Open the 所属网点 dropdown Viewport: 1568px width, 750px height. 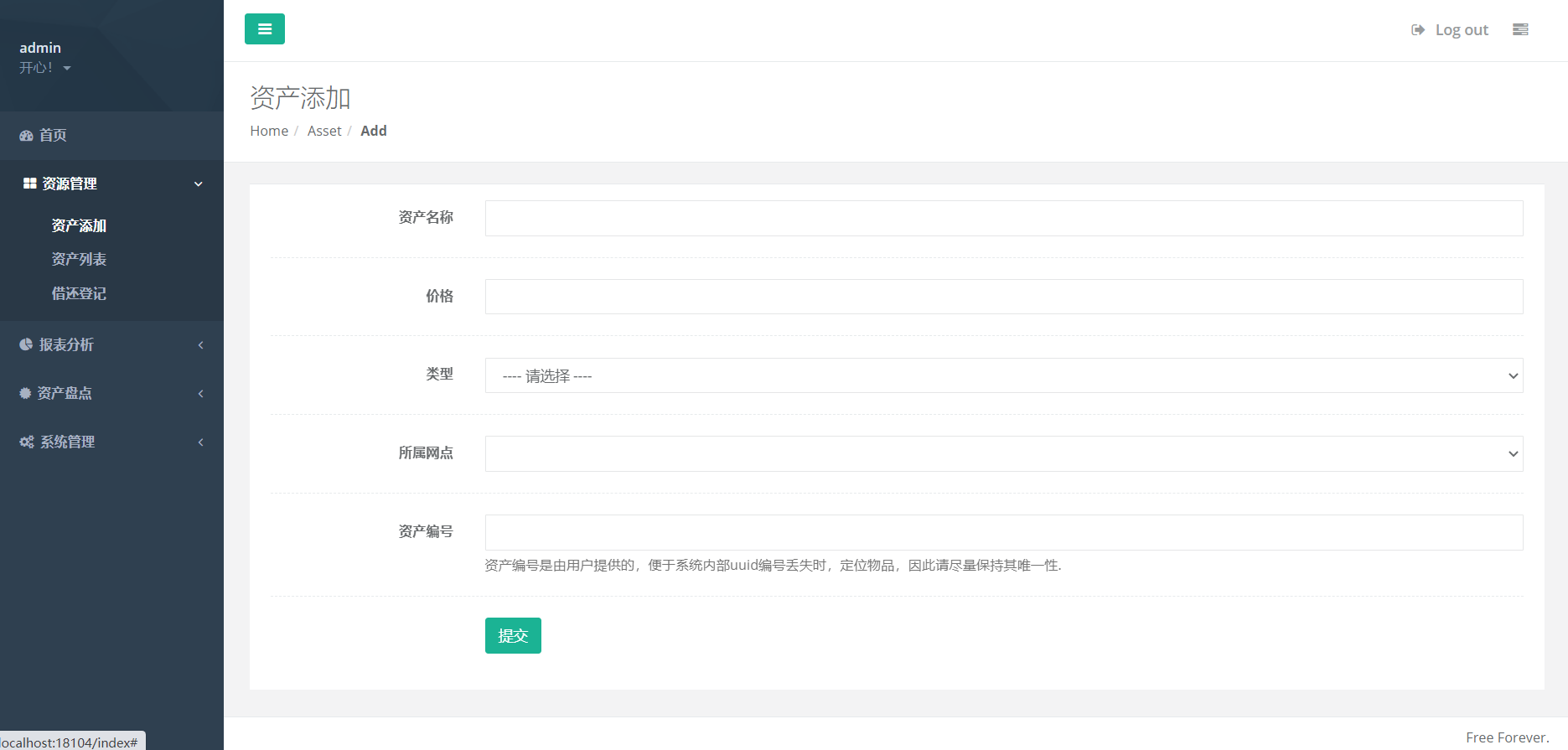click(x=1004, y=453)
